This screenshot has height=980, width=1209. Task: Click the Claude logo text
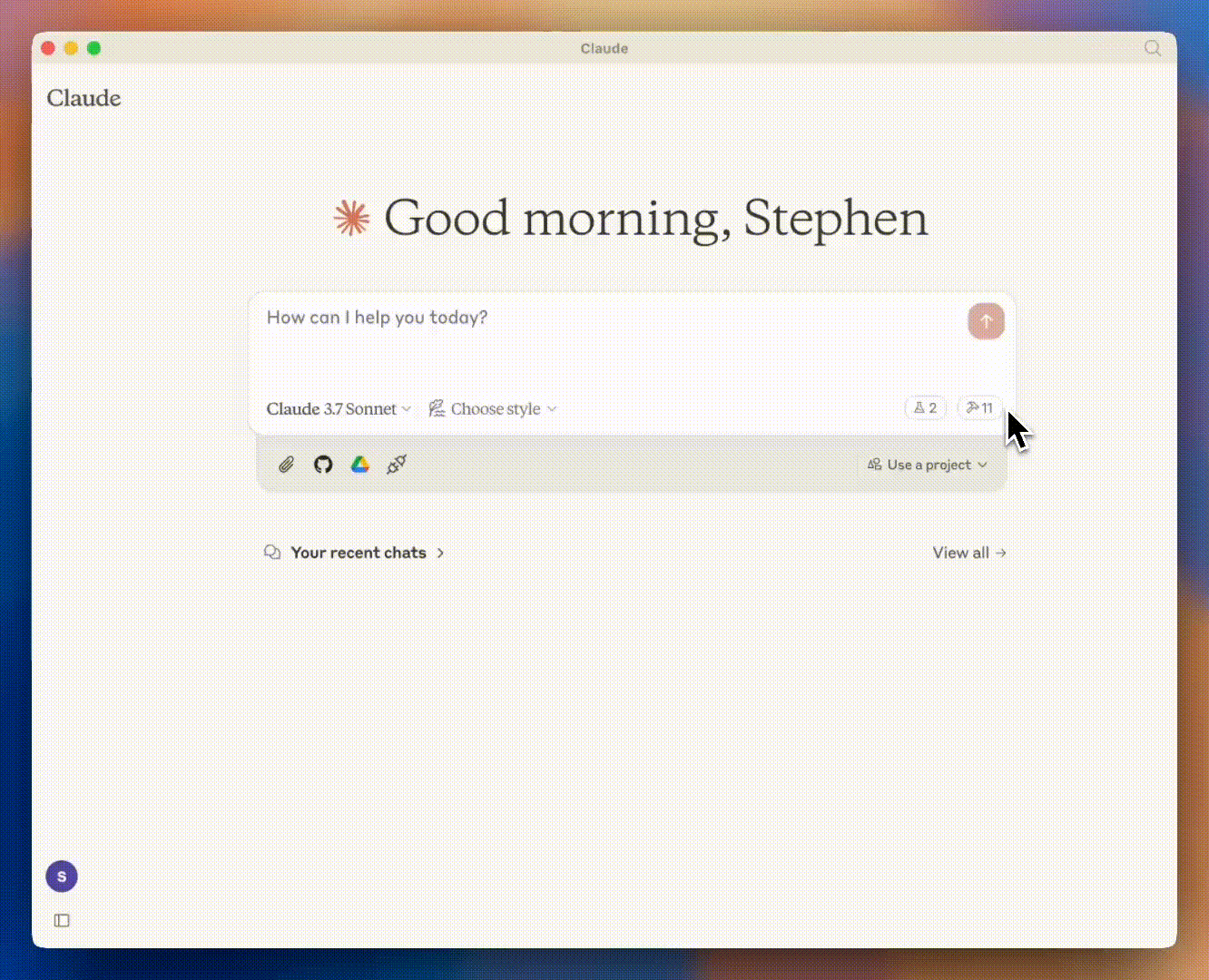[x=84, y=98]
